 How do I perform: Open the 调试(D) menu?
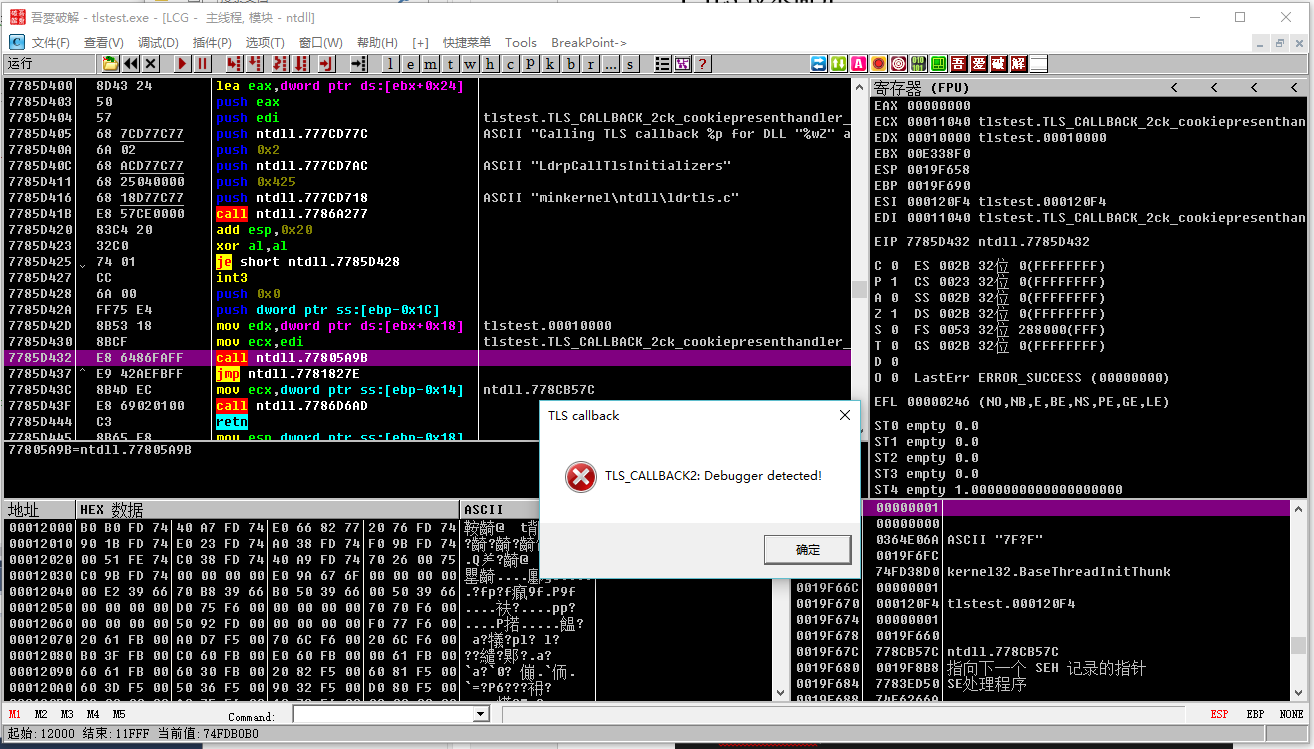click(158, 42)
